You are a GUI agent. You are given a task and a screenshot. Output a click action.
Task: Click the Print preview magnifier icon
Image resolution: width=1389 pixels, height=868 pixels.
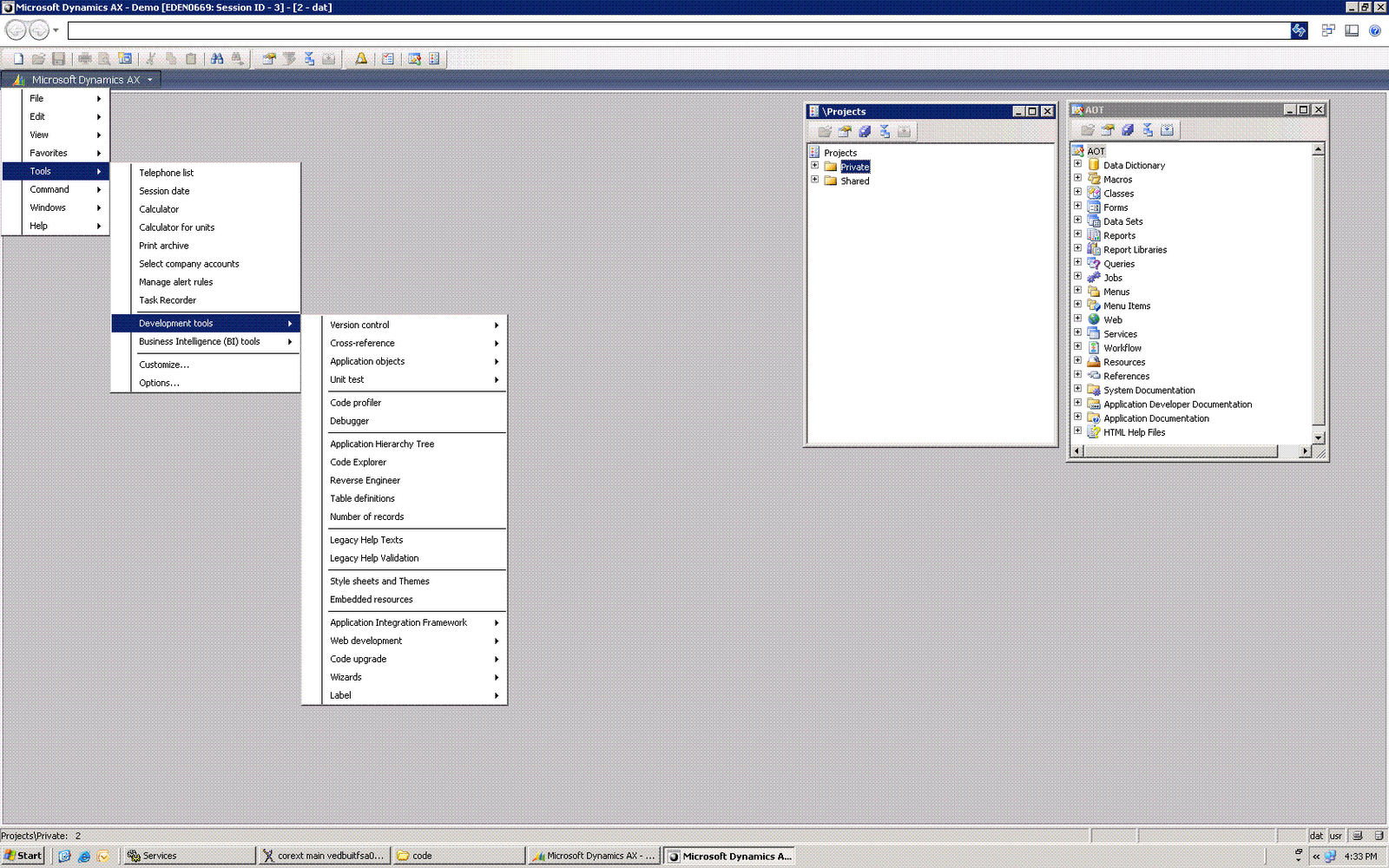coord(104,59)
